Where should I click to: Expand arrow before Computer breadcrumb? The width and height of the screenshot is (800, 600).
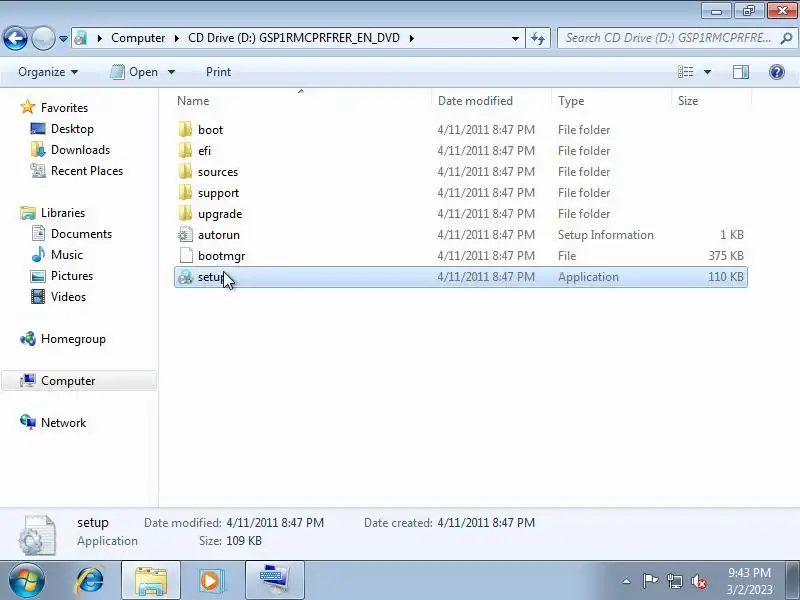coord(99,38)
